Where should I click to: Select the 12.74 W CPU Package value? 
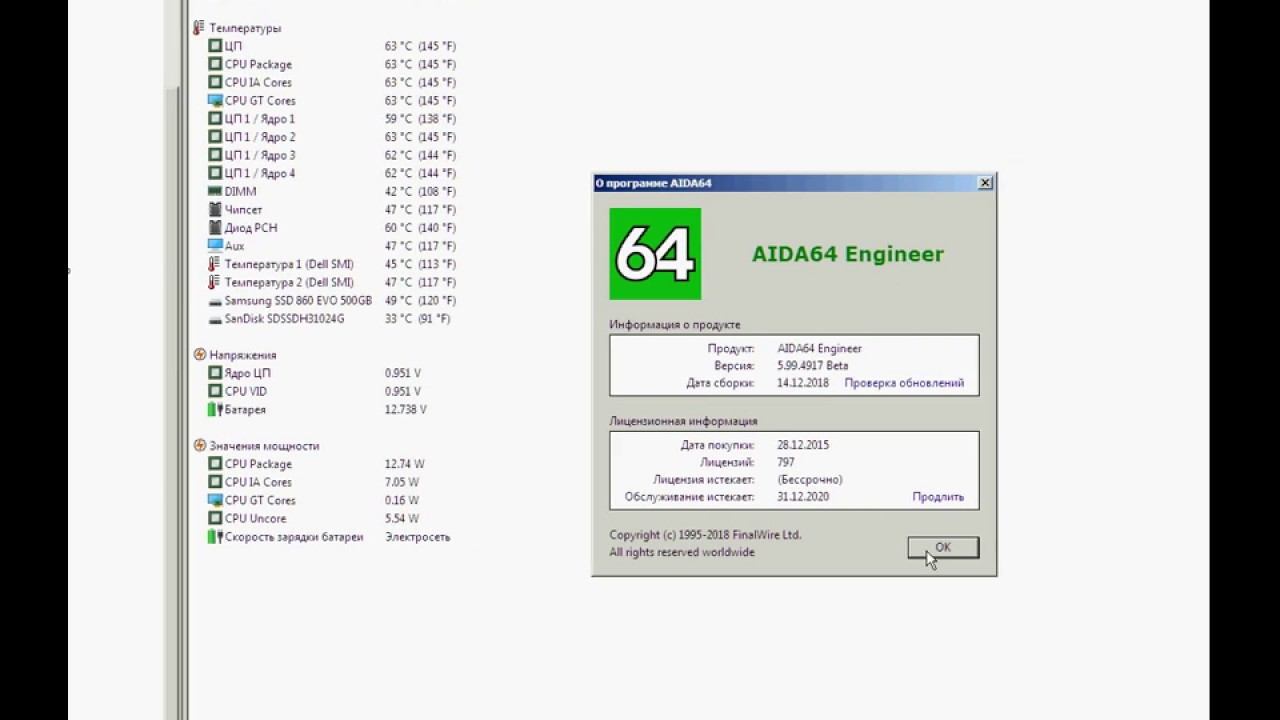(x=405, y=464)
